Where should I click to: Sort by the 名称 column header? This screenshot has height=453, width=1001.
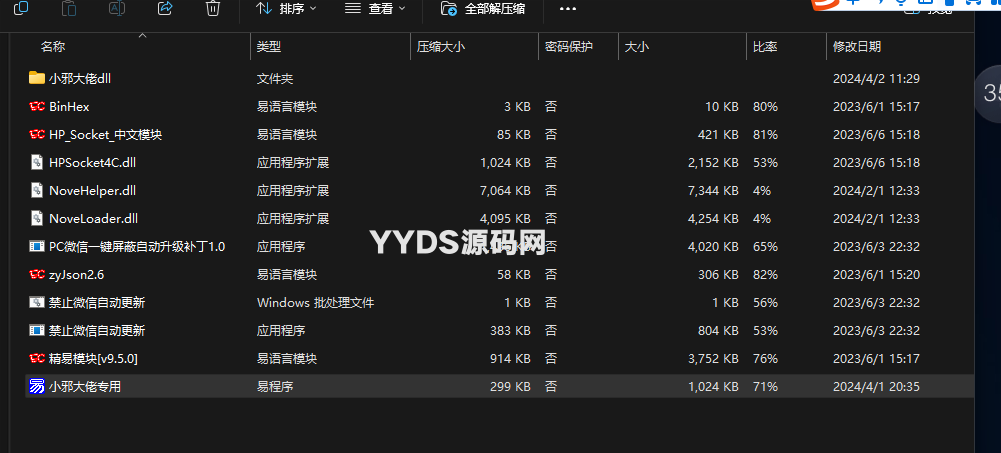pos(53,47)
